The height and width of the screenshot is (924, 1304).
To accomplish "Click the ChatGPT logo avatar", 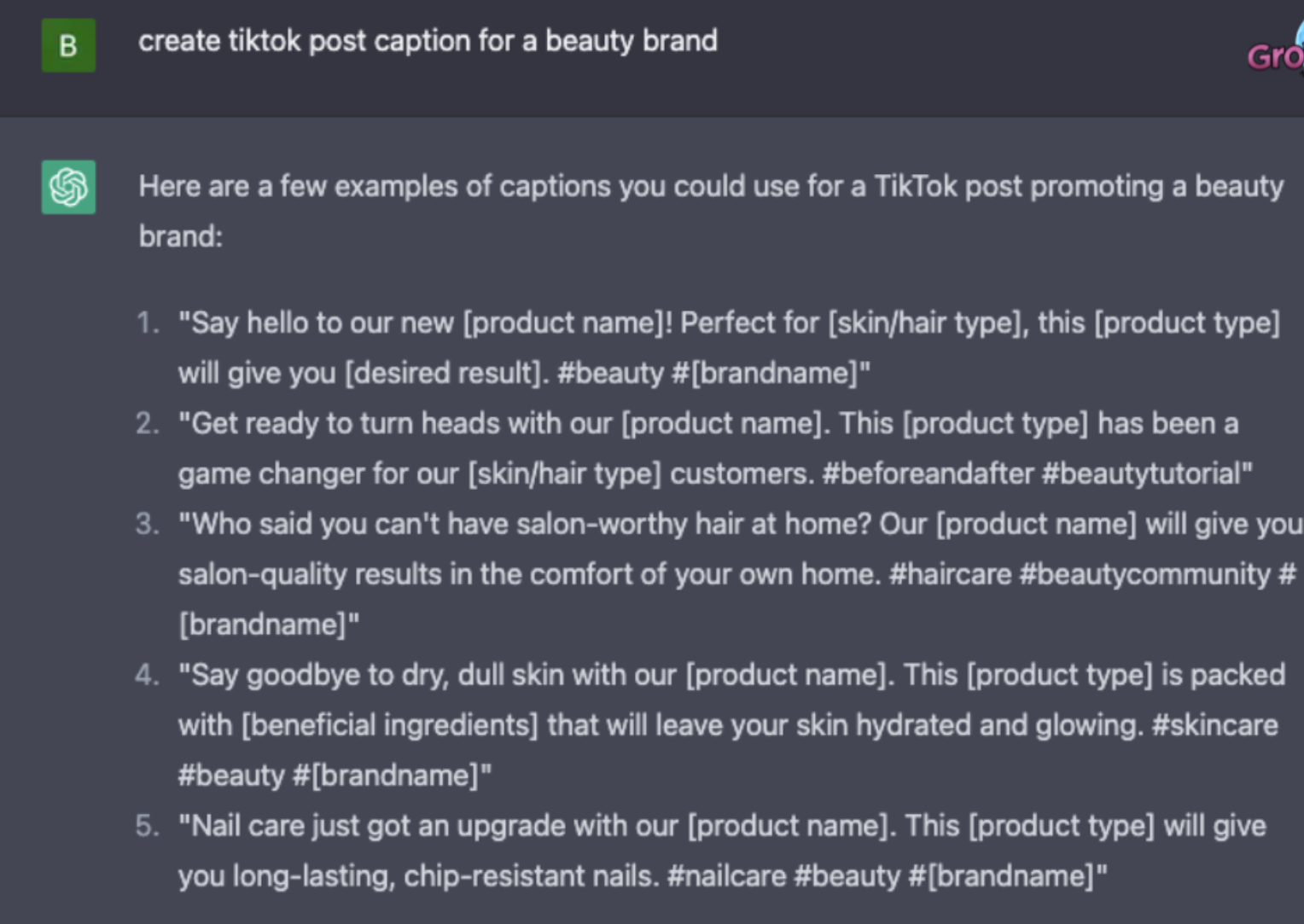I will click(x=68, y=187).
